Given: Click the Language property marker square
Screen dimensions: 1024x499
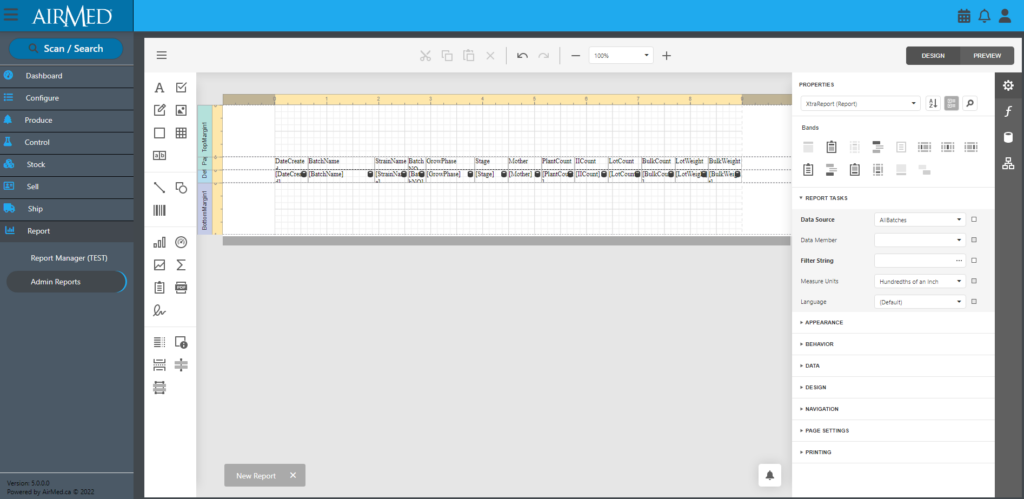Looking at the screenshot, I should pos(974,302).
